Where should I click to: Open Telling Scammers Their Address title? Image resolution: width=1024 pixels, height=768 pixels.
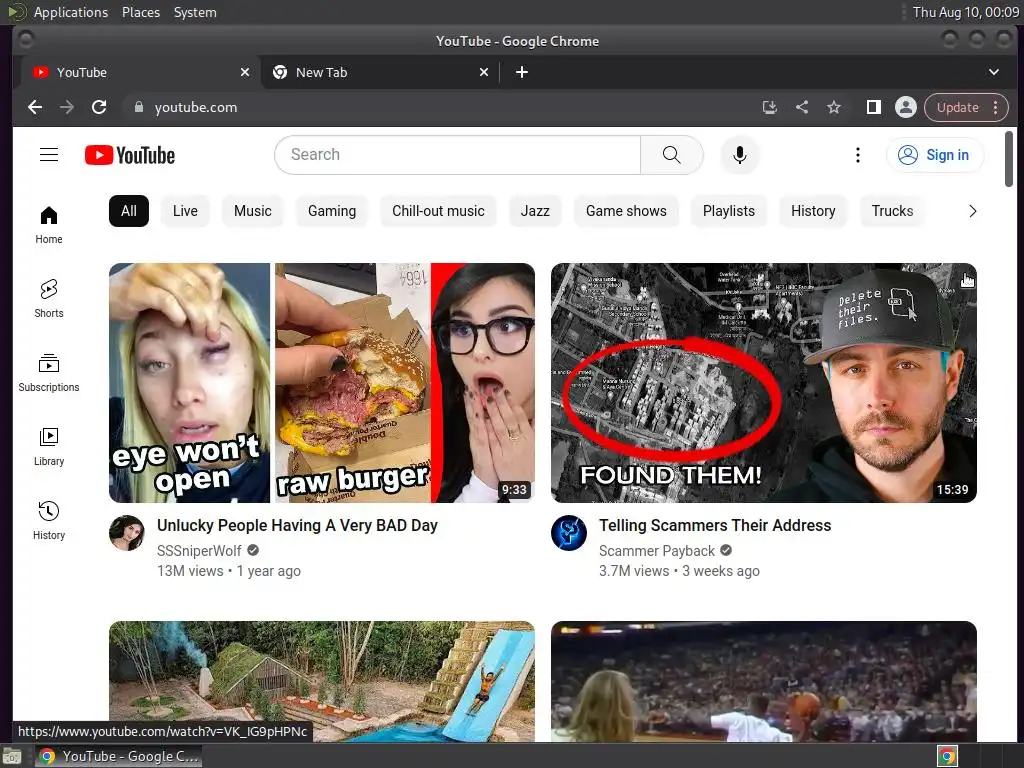(x=715, y=525)
